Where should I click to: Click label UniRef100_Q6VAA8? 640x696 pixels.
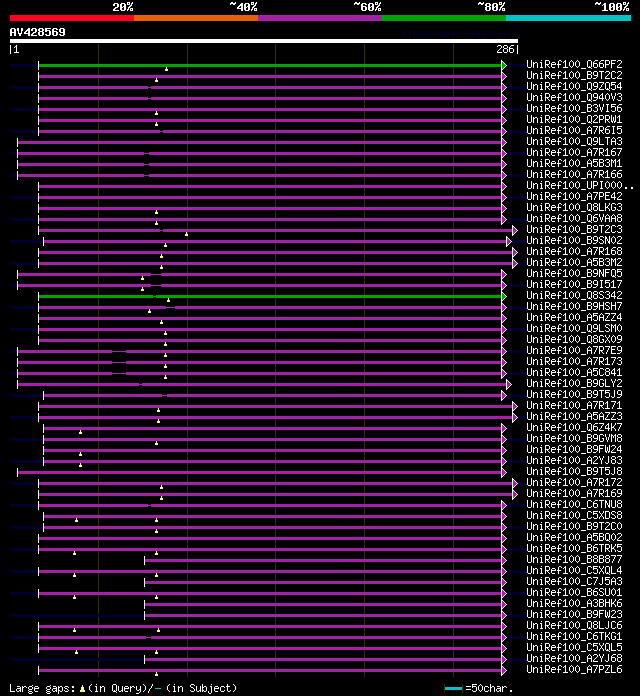(574, 218)
